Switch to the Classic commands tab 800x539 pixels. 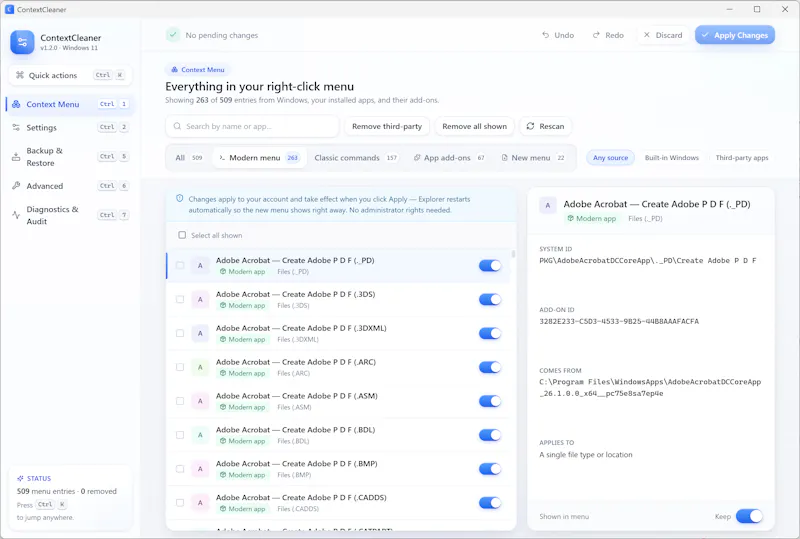click(x=356, y=158)
